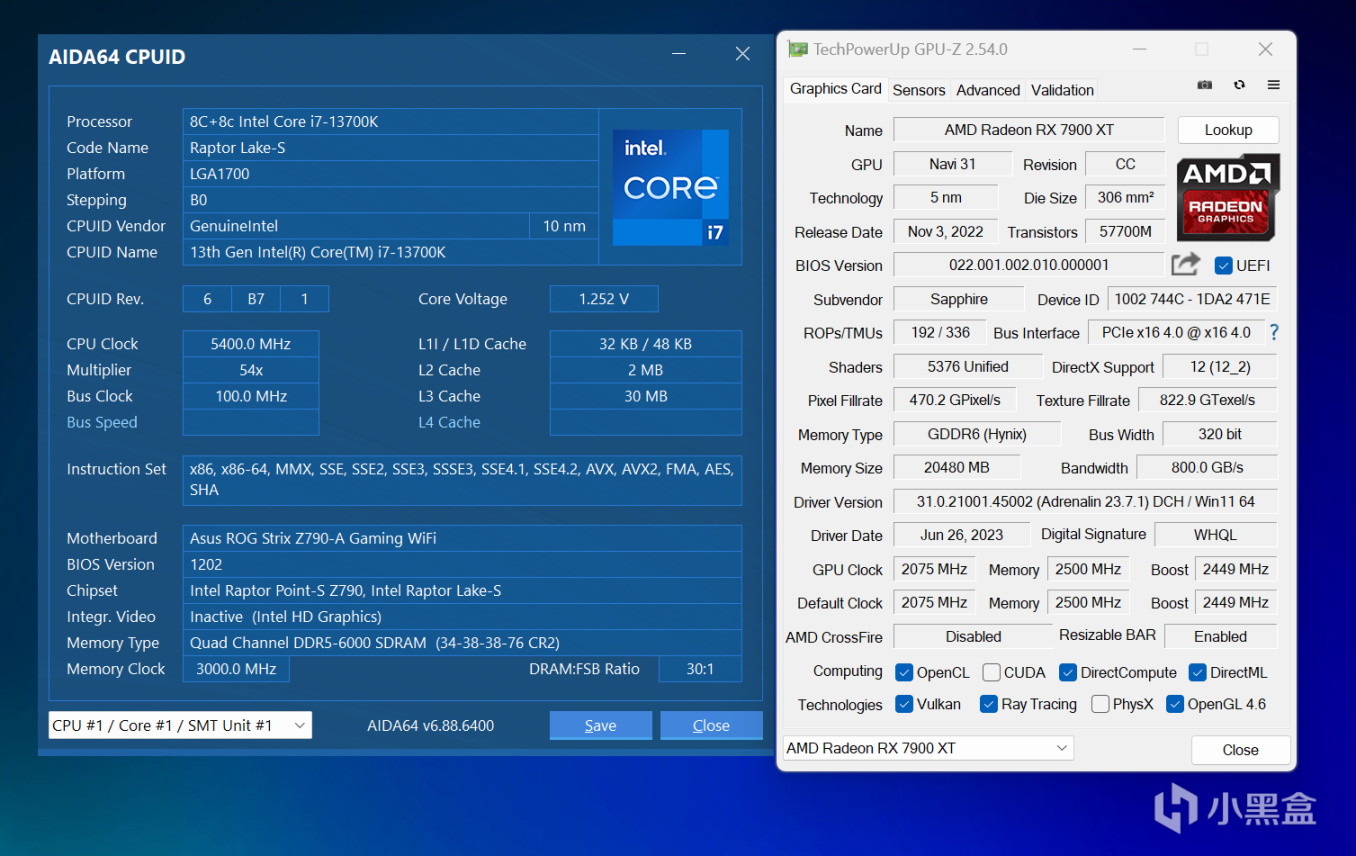The image size is (1356, 856).
Task: Open the CPU #1 / Core #1 dropdown
Action: (x=180, y=725)
